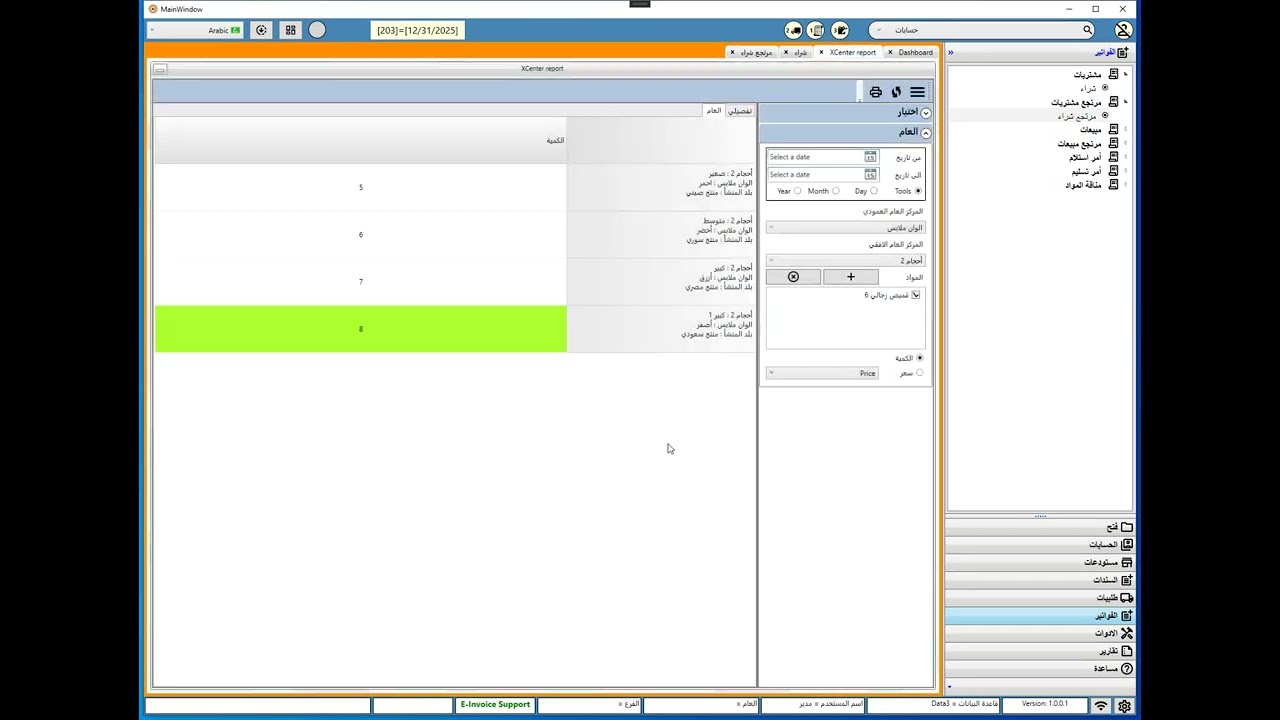Screen dimensions: 1280x720
Task: Uncheck the قميص رجالي 6 item checkbox
Action: [x=915, y=295]
